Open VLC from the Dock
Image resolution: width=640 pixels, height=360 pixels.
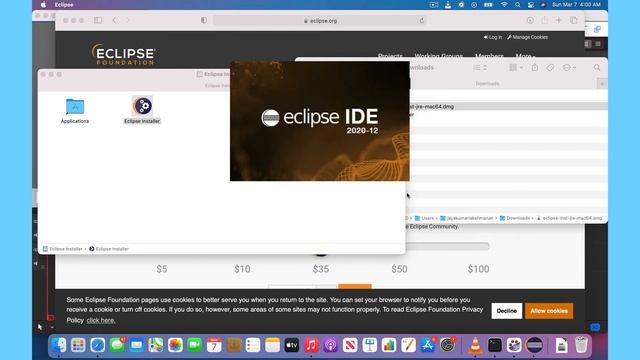(x=475, y=345)
